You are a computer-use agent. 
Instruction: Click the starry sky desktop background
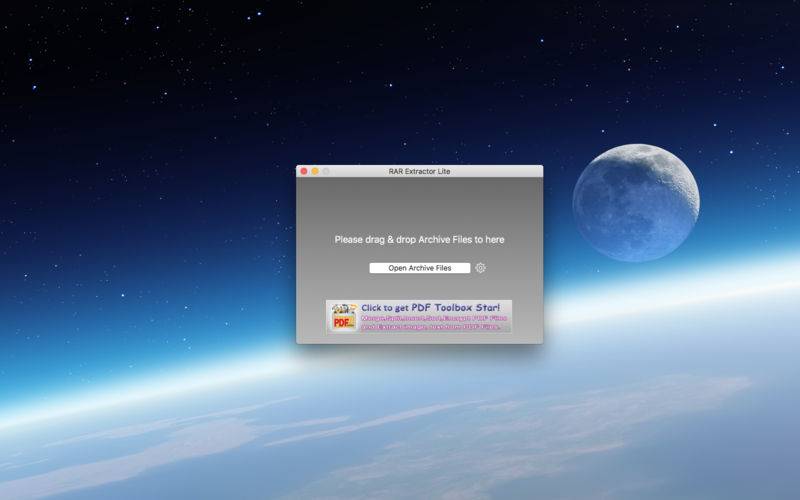(153, 102)
